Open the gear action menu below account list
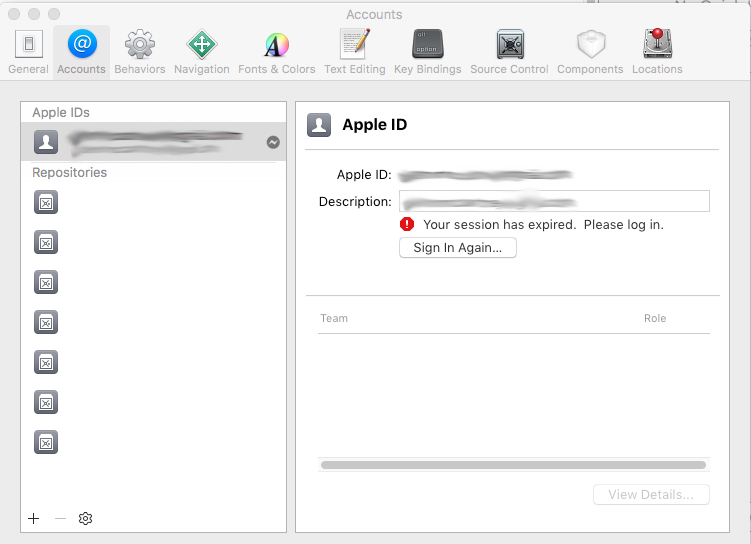The width and height of the screenshot is (751, 544). (x=85, y=518)
